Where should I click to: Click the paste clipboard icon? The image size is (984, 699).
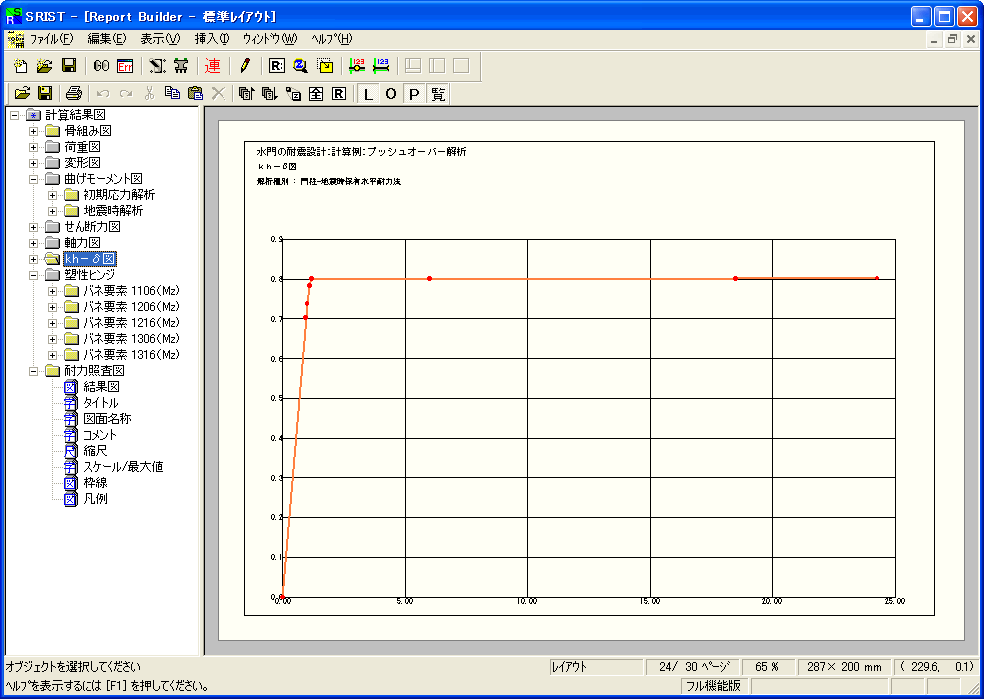(195, 94)
